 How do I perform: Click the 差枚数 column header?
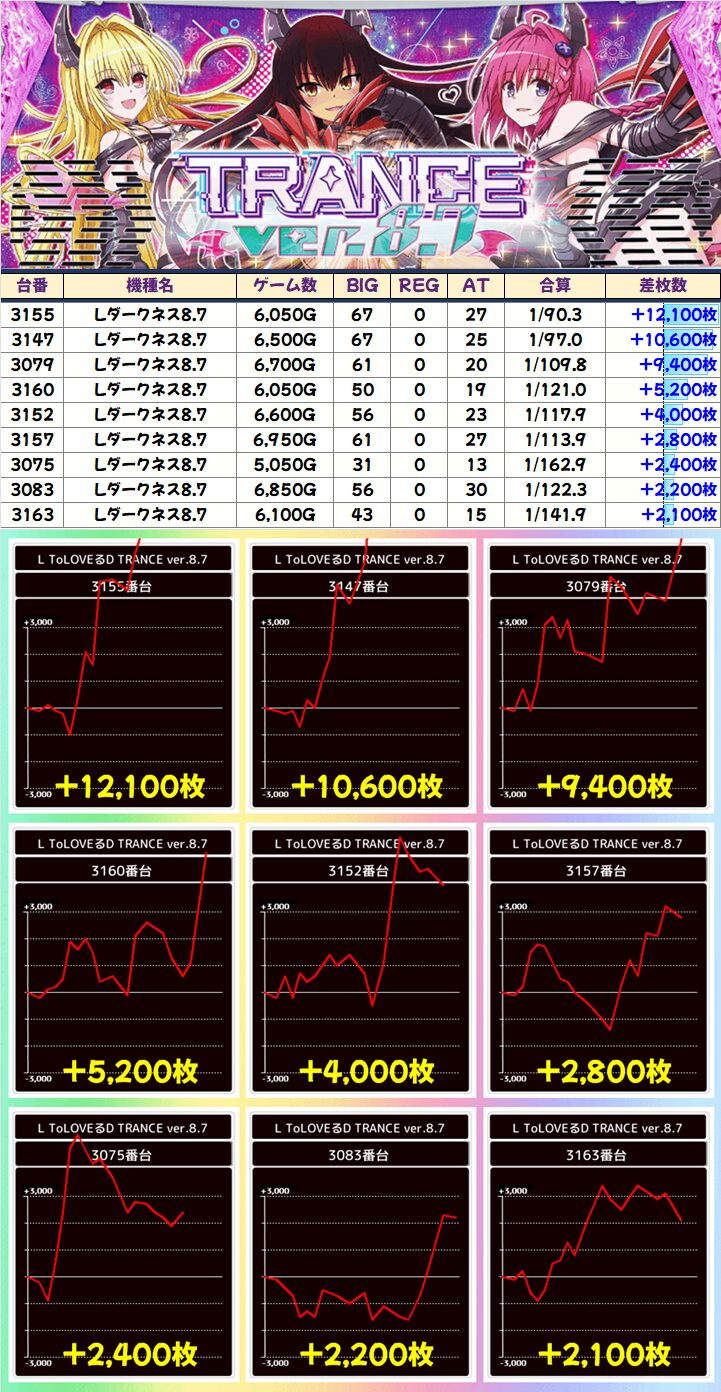661,285
